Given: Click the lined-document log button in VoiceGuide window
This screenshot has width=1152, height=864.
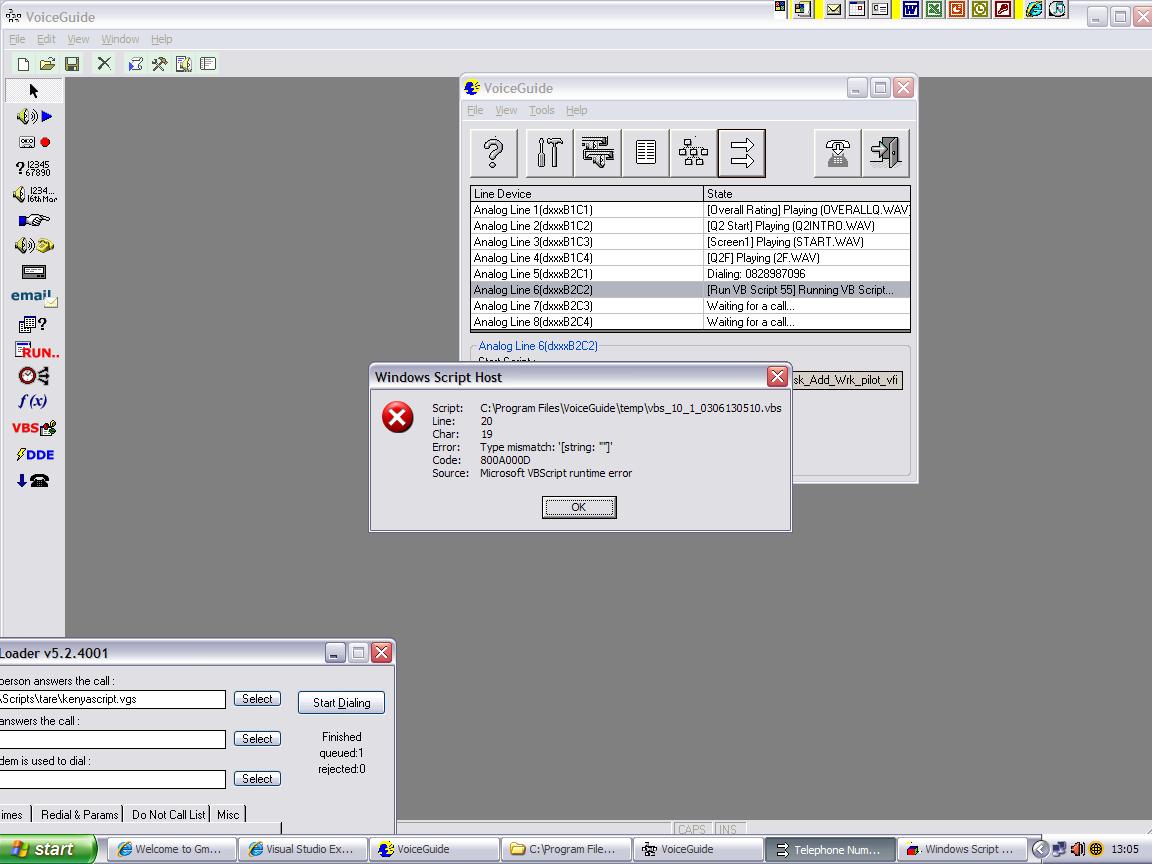Looking at the screenshot, I should coord(646,153).
